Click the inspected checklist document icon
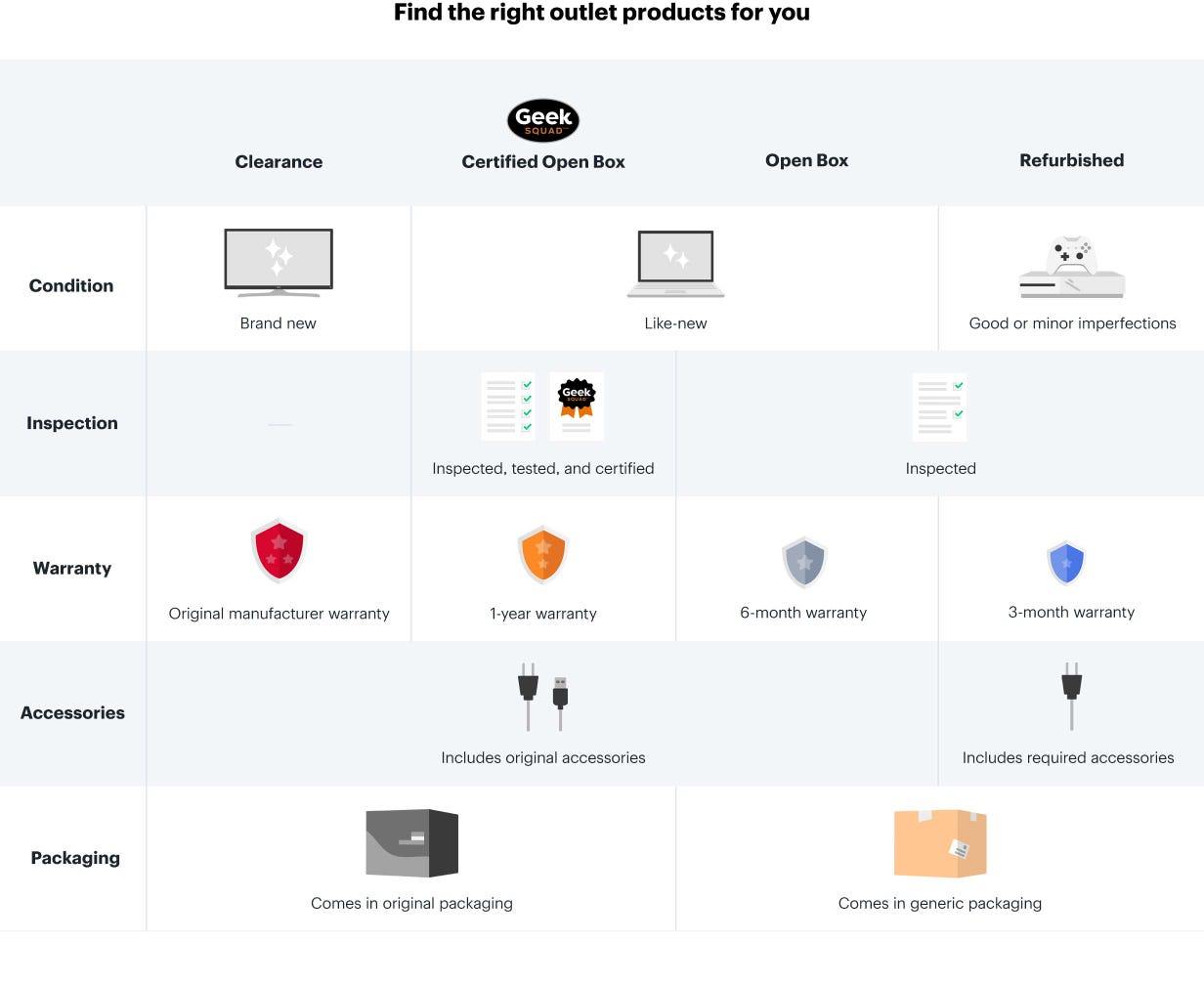 (x=940, y=406)
